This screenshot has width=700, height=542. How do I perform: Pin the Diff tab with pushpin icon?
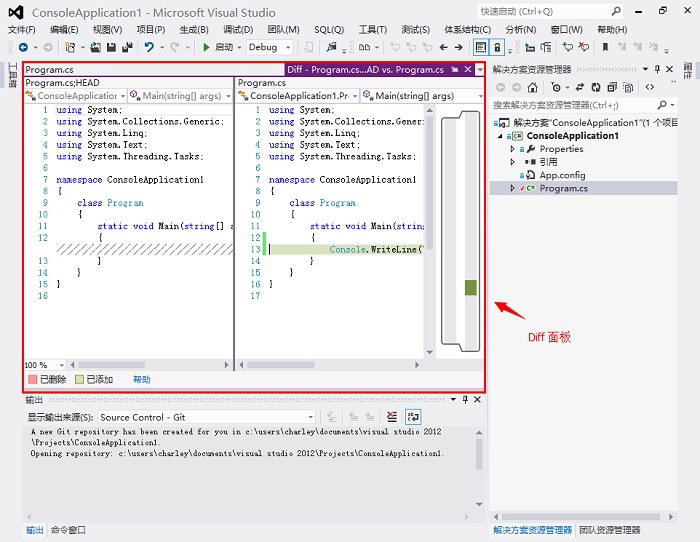pyautogui.click(x=454, y=69)
